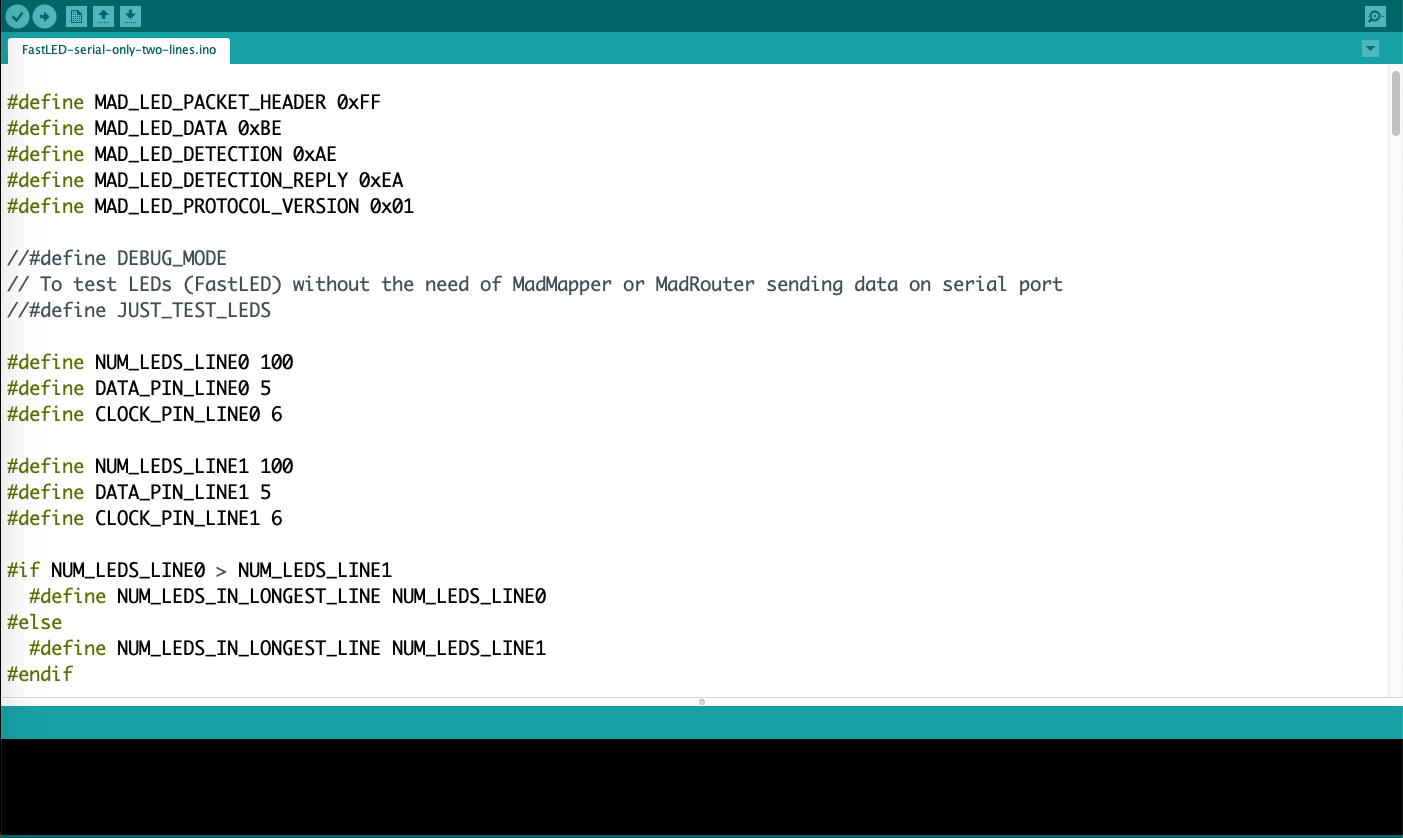Click the line defining MAD_LED_PACKET_HEADER 0xFF

point(194,102)
